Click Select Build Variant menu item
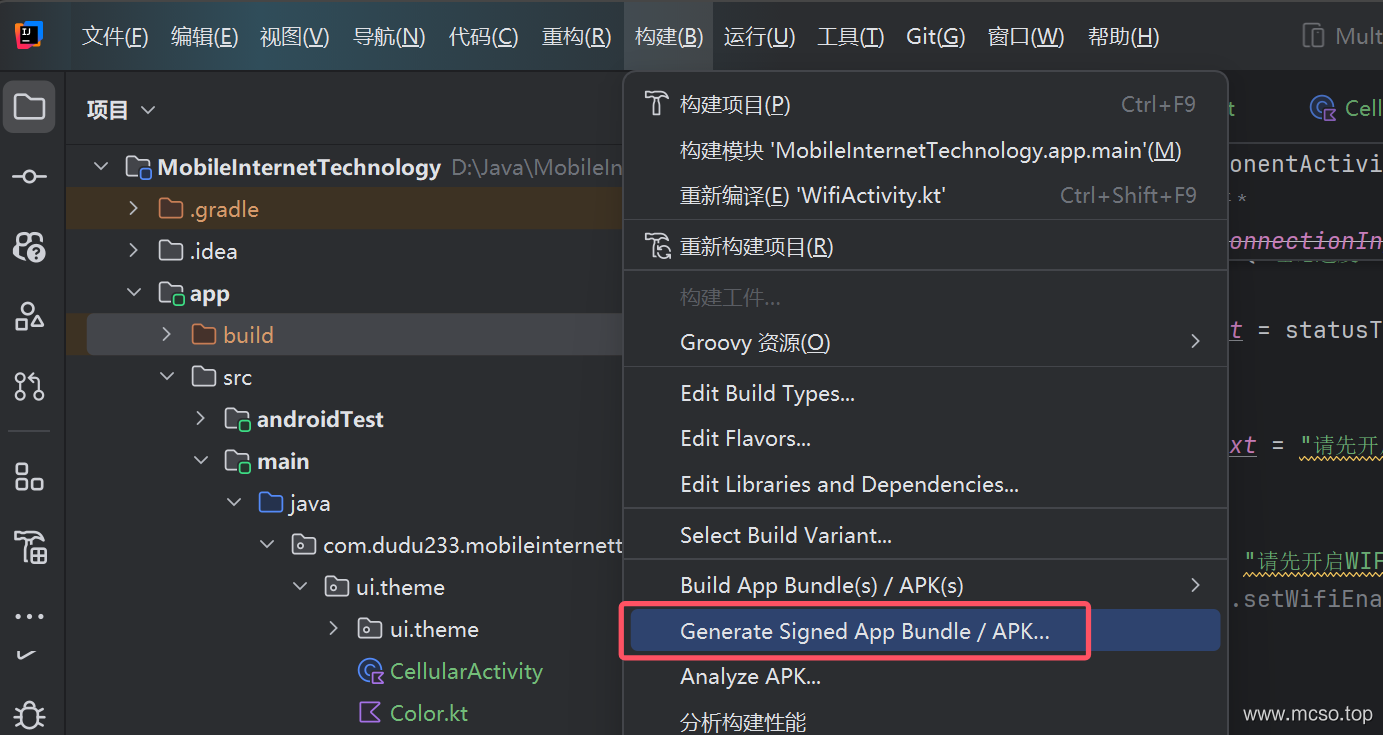The height and width of the screenshot is (735, 1383). pyautogui.click(x=785, y=535)
